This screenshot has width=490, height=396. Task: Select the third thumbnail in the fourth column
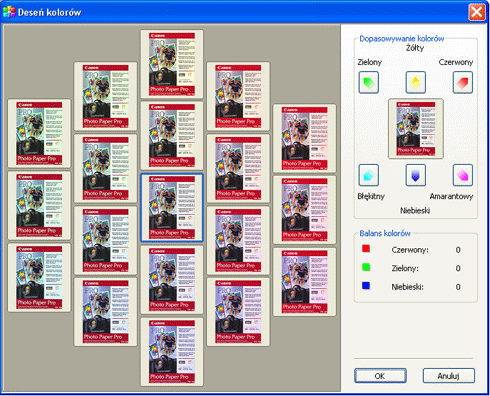[238, 240]
